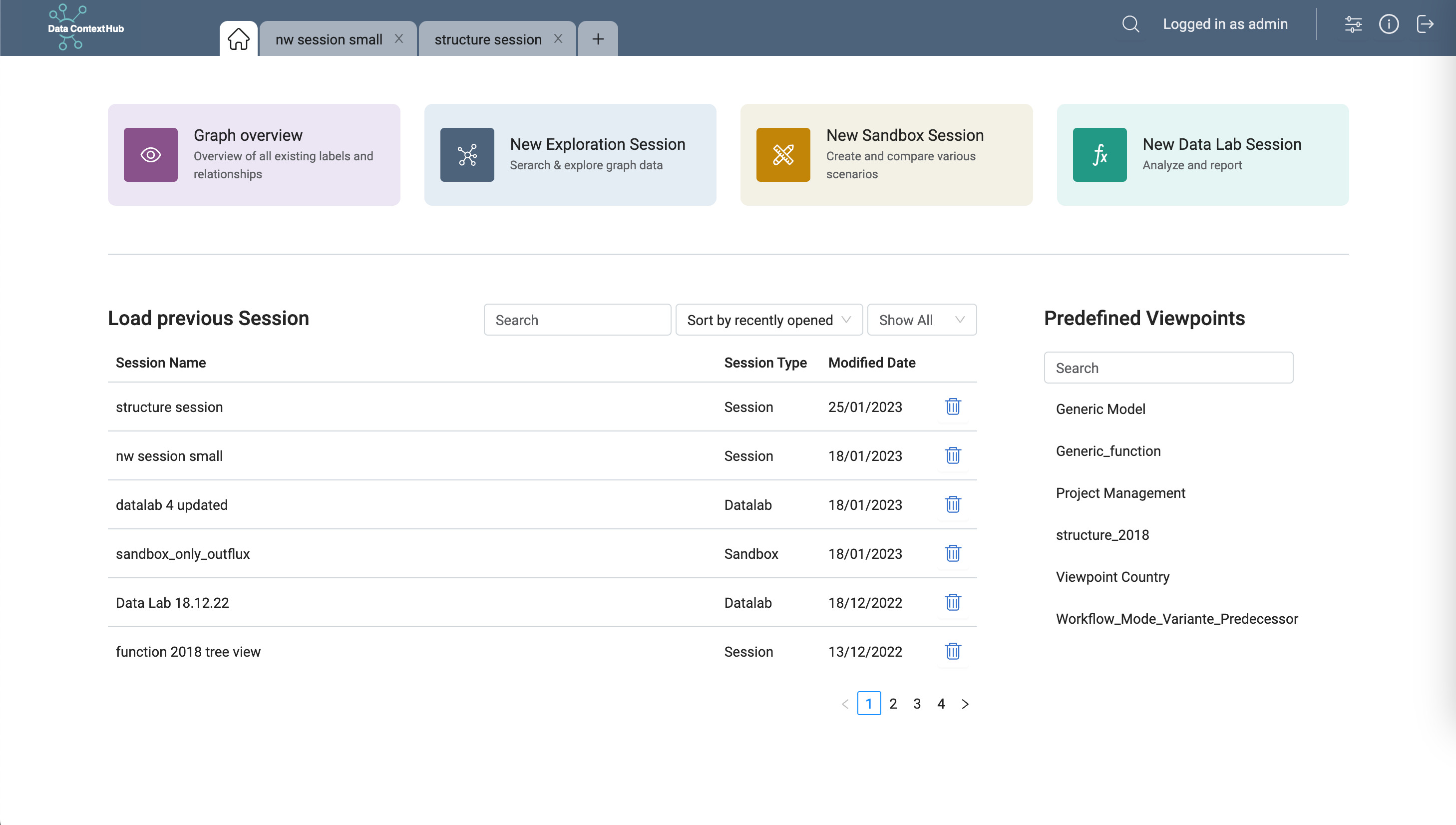Click the search magnifier icon top-right
1456x825 pixels.
[x=1131, y=24]
